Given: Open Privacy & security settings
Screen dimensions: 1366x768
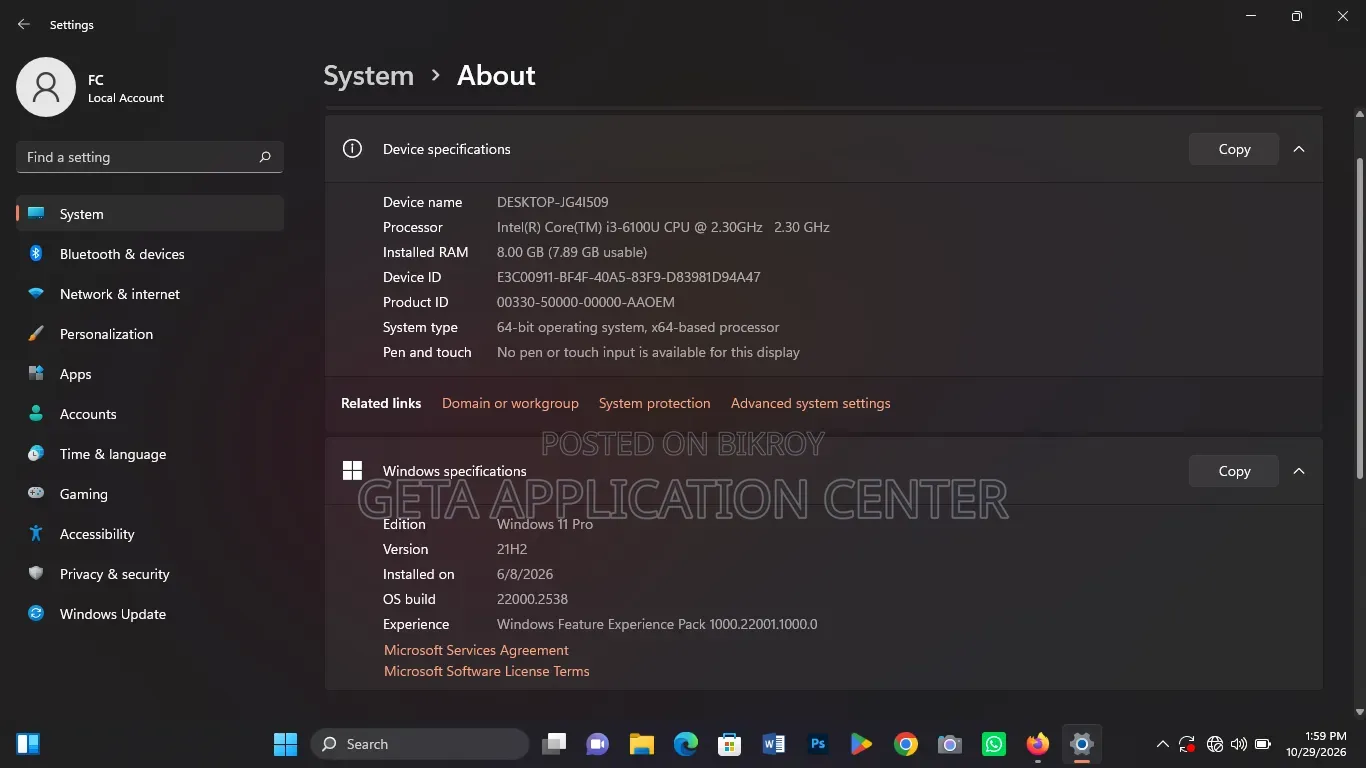Looking at the screenshot, I should click(150, 574).
